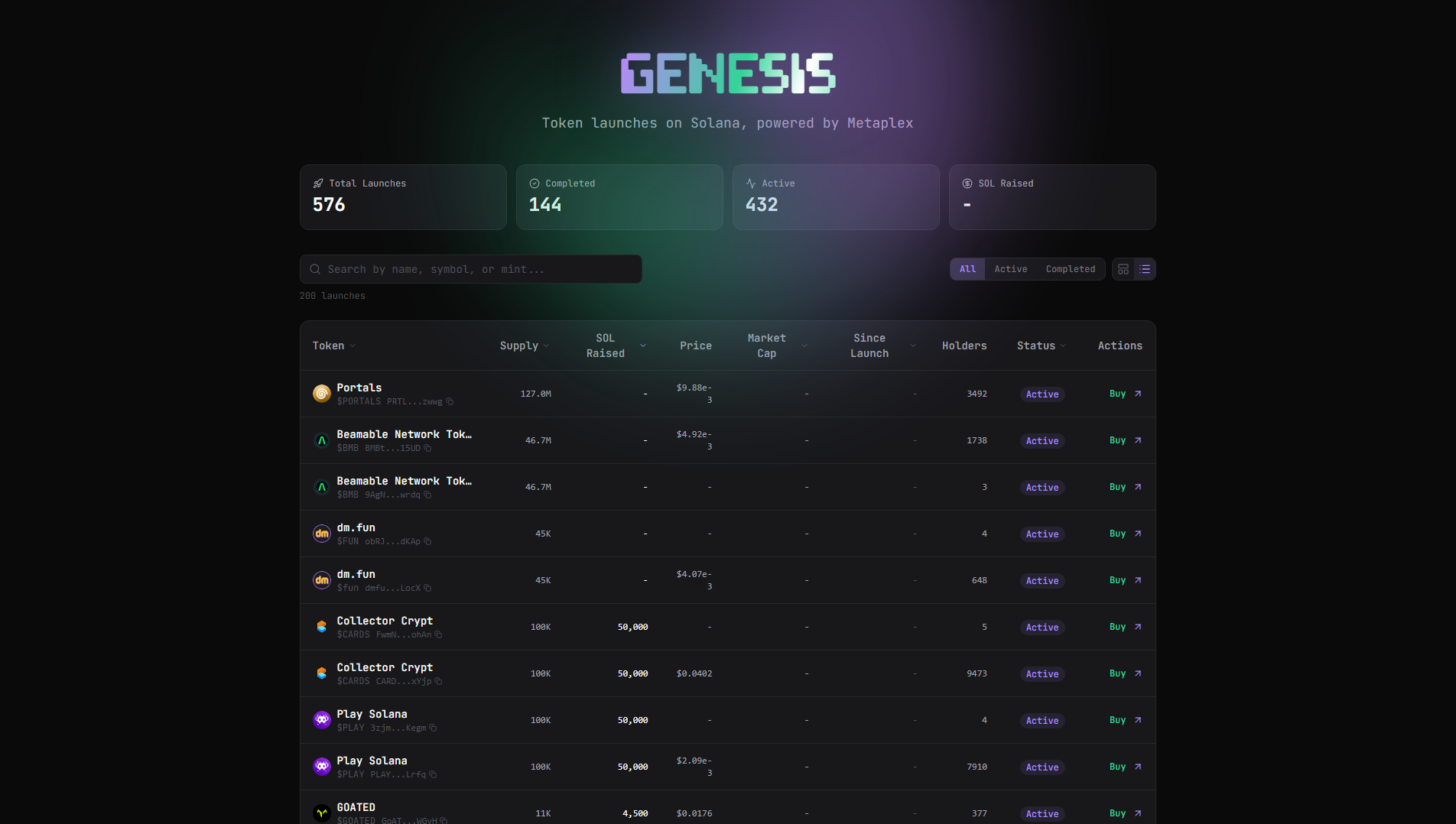1456x824 pixels.
Task: Copy mint address CARD...xYjp
Action: [x=438, y=682]
